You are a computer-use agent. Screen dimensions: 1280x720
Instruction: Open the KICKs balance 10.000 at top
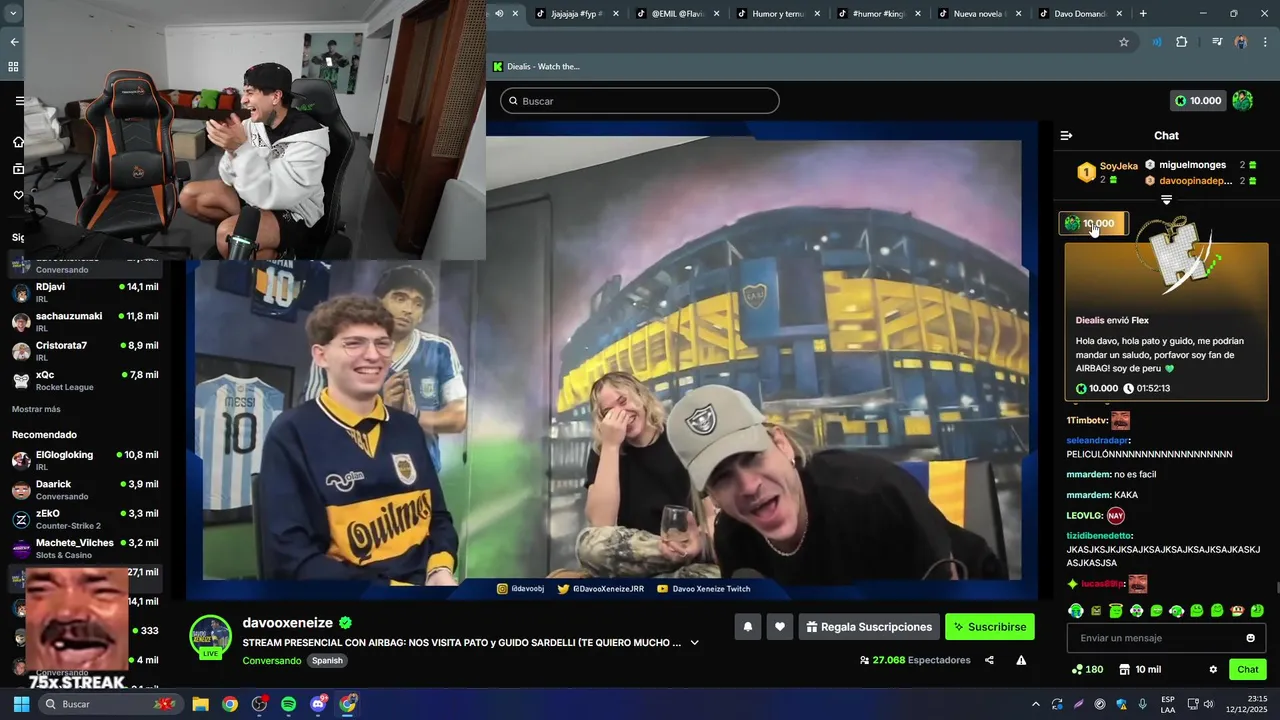1198,101
